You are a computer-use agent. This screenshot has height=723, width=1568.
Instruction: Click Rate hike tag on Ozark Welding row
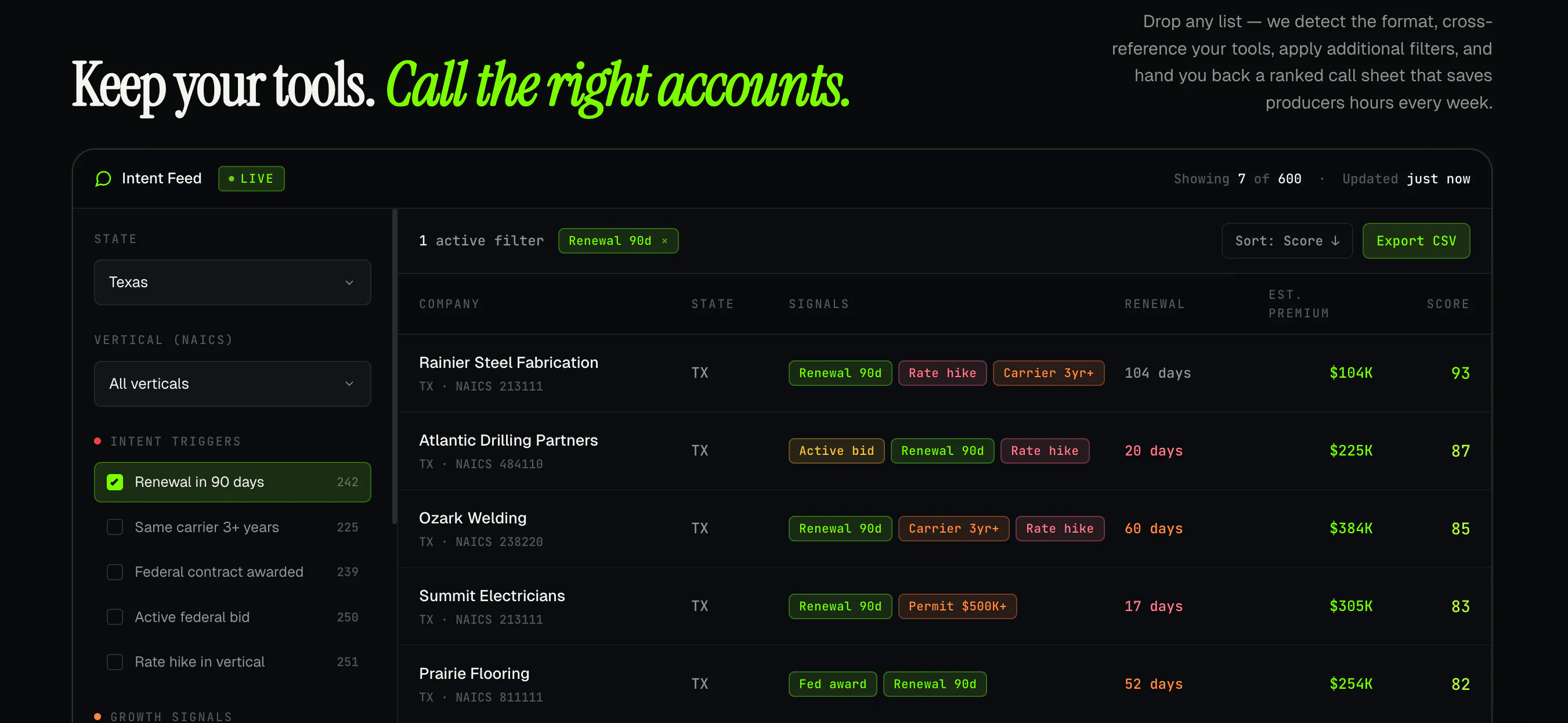pos(1060,529)
